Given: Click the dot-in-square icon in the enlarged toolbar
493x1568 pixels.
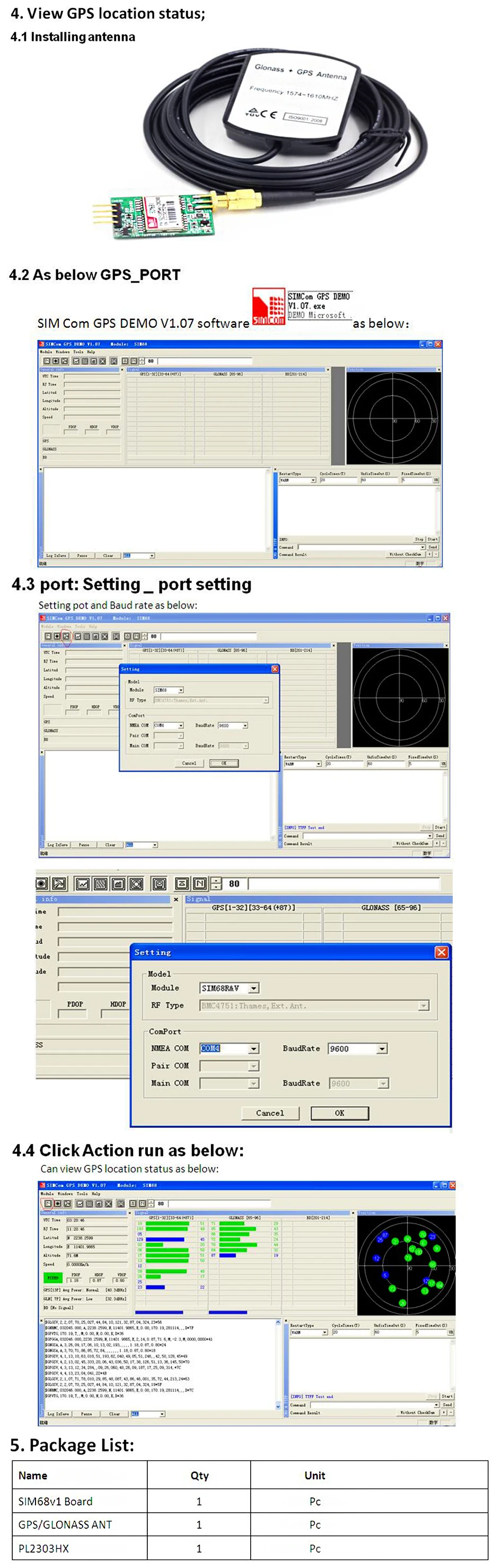Looking at the screenshot, I should 42,883.
